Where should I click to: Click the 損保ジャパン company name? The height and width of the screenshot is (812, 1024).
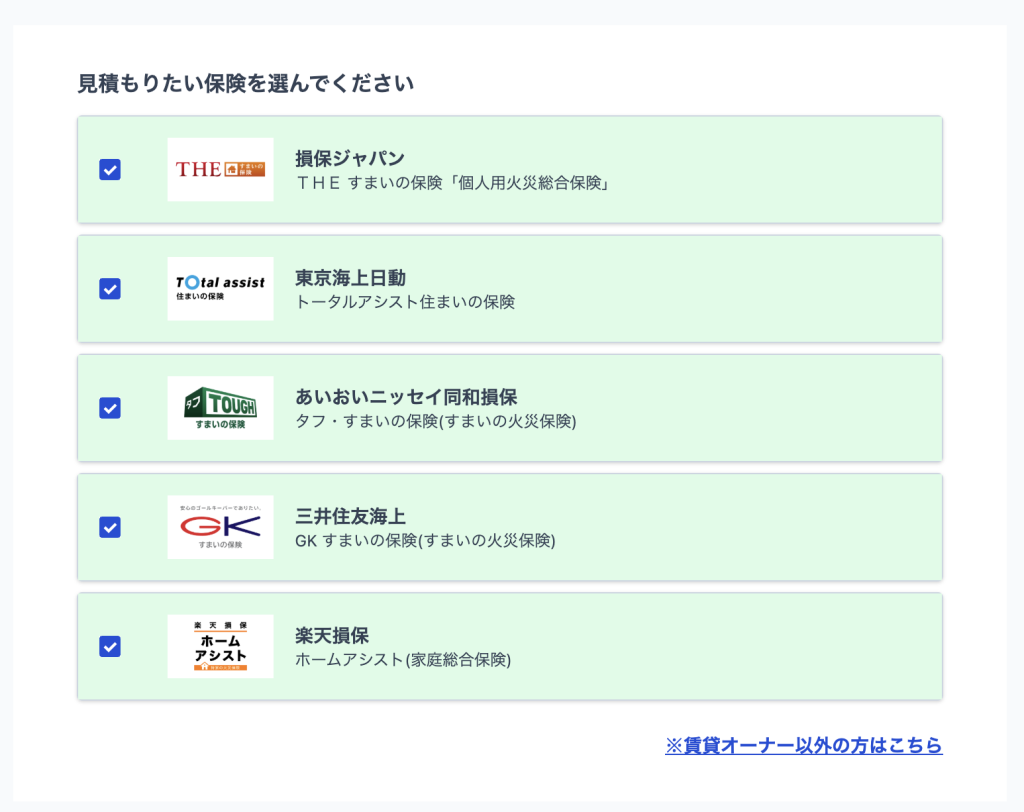pos(350,158)
